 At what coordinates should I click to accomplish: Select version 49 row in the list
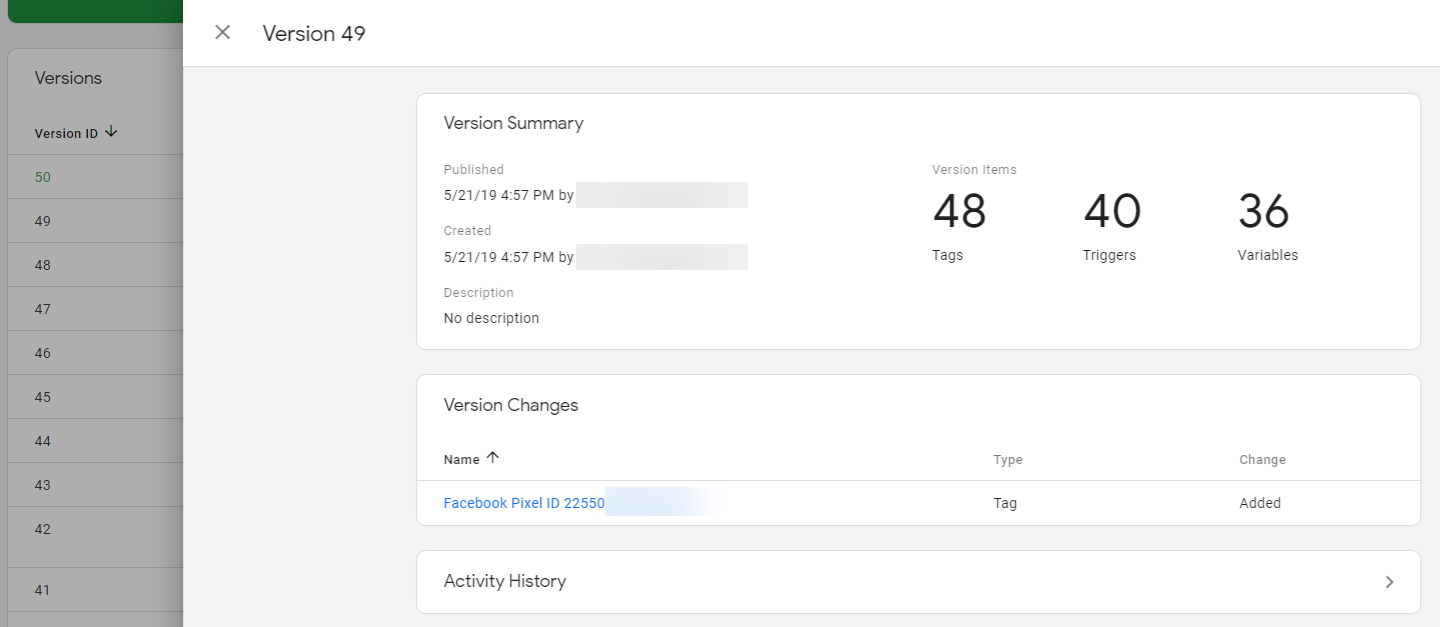pyautogui.click(x=43, y=221)
